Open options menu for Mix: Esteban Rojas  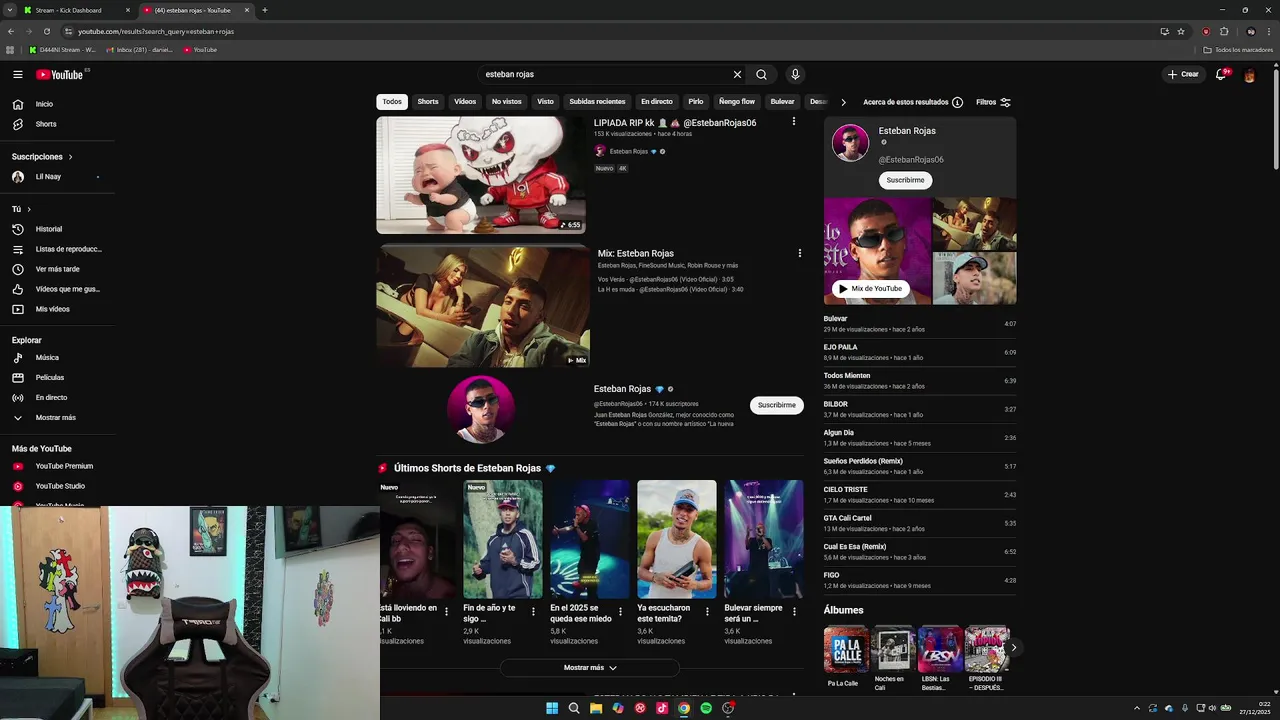coord(799,253)
